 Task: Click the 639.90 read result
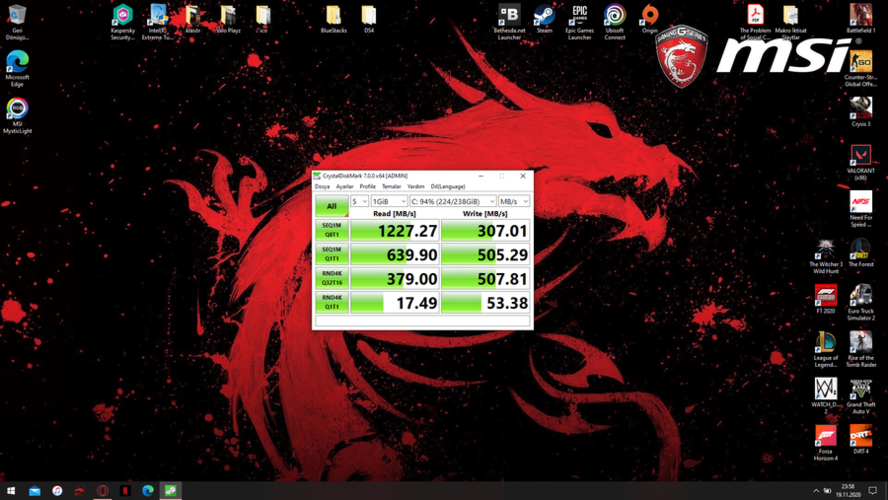(x=395, y=254)
